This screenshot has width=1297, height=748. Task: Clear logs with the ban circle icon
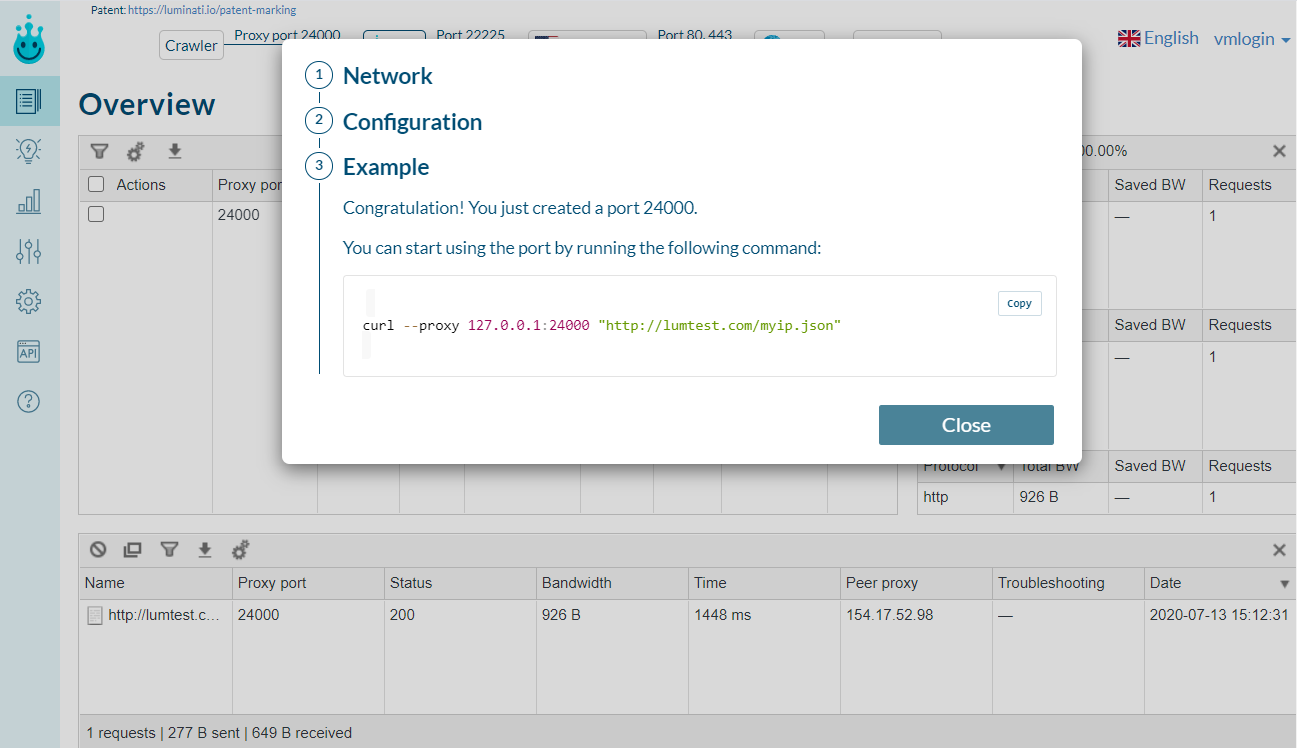coord(98,549)
